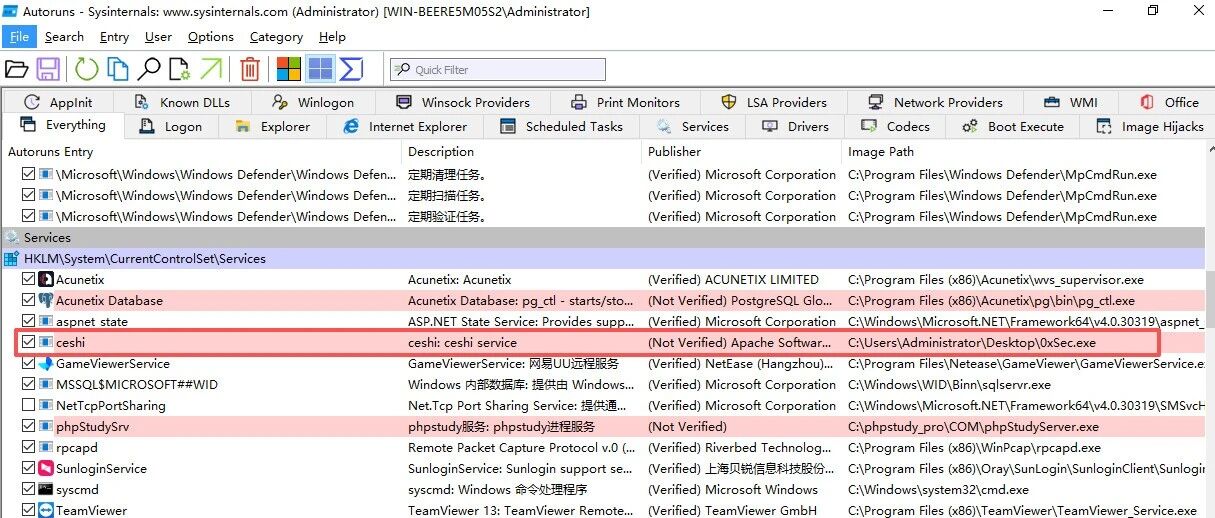
Task: Toggle the blue Windows grid toolbar icon
Action: (320, 69)
